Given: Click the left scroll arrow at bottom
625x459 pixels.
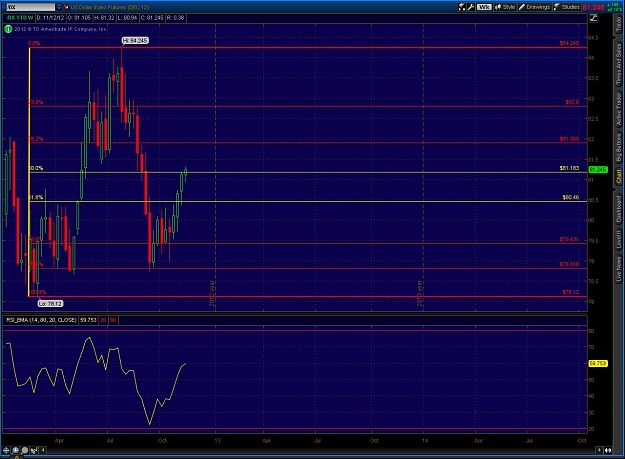Looking at the screenshot, I should point(43,450).
